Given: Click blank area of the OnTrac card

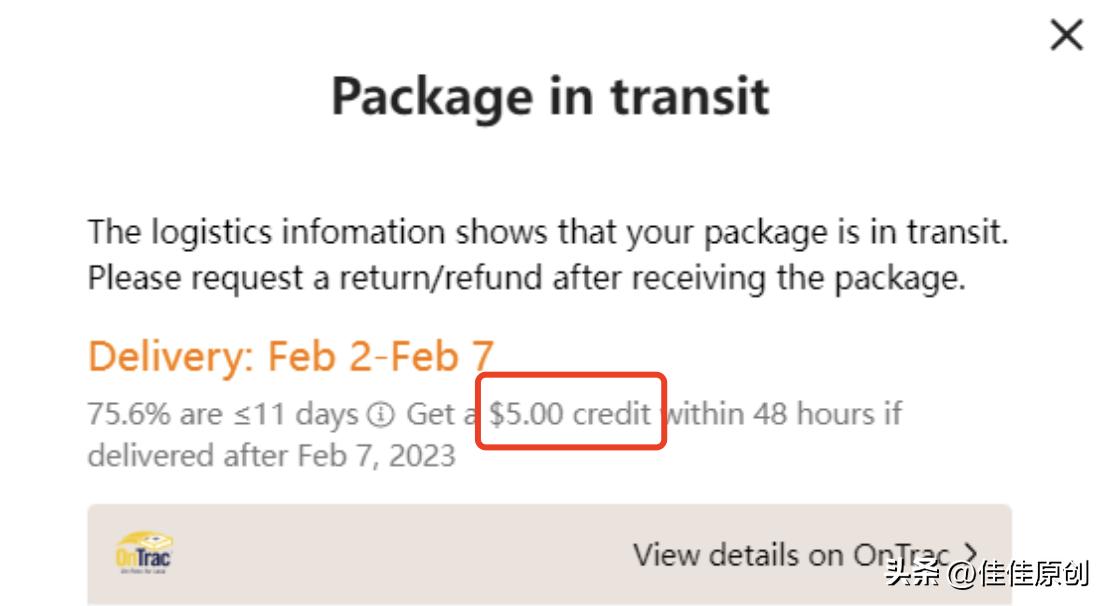Looking at the screenshot, I should [x=400, y=554].
